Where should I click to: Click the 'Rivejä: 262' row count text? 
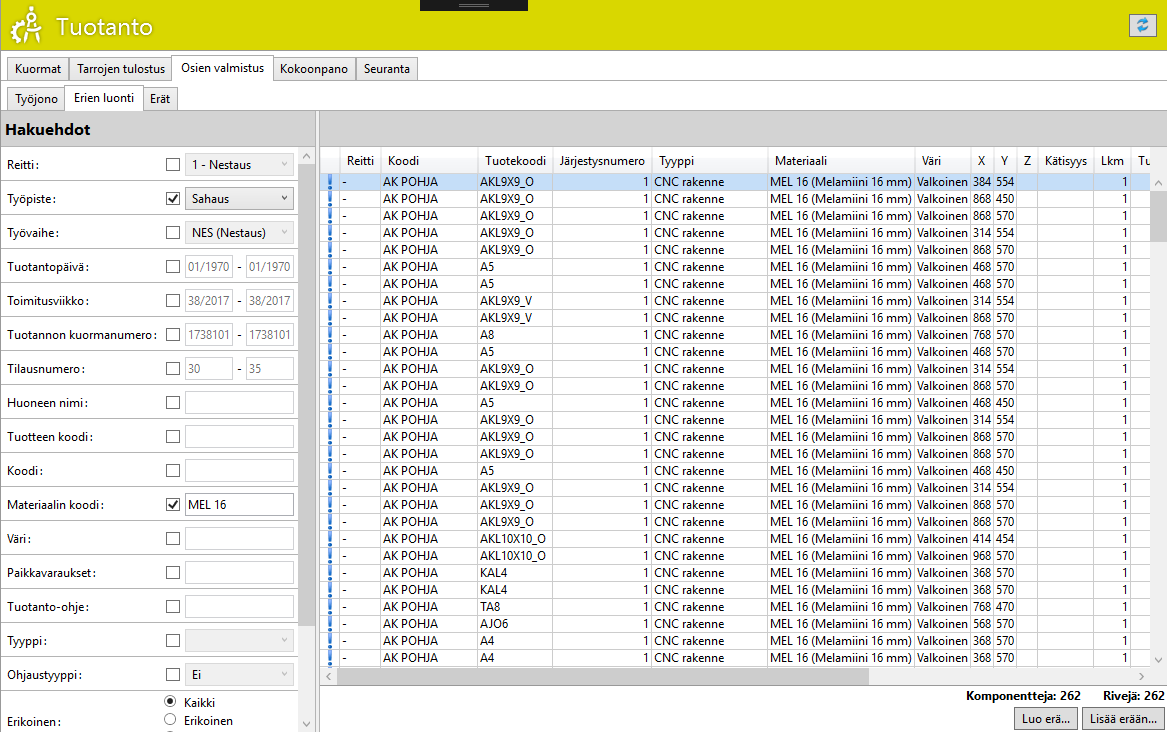click(1134, 696)
